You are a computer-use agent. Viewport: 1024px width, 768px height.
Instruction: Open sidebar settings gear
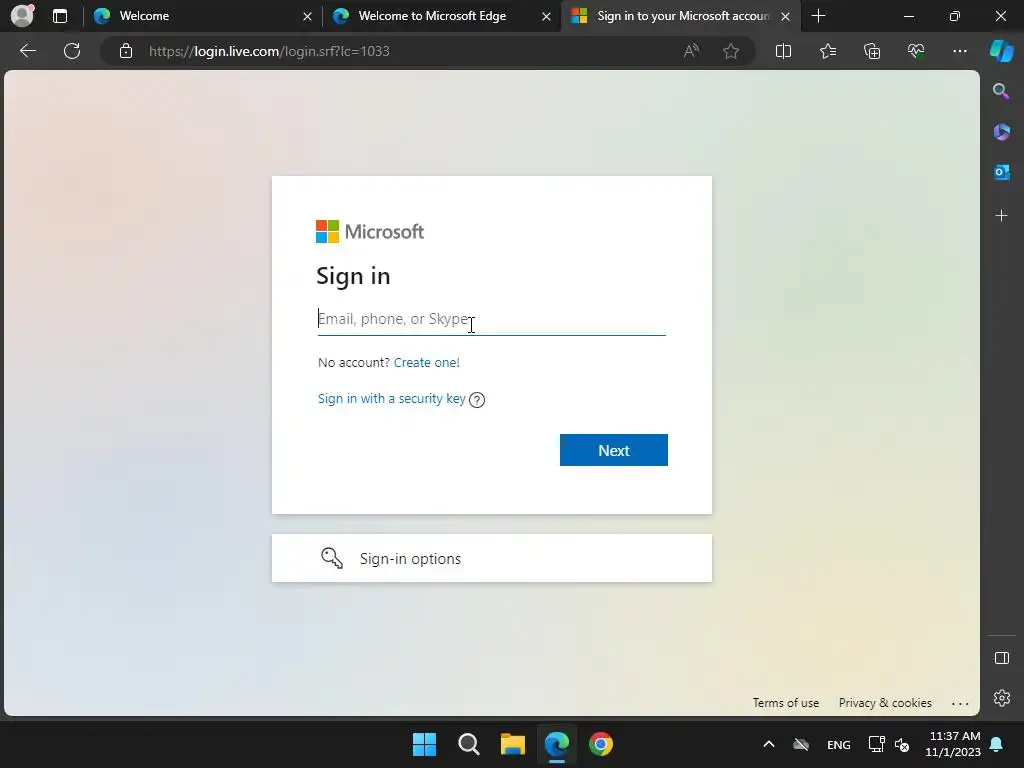coord(1001,698)
